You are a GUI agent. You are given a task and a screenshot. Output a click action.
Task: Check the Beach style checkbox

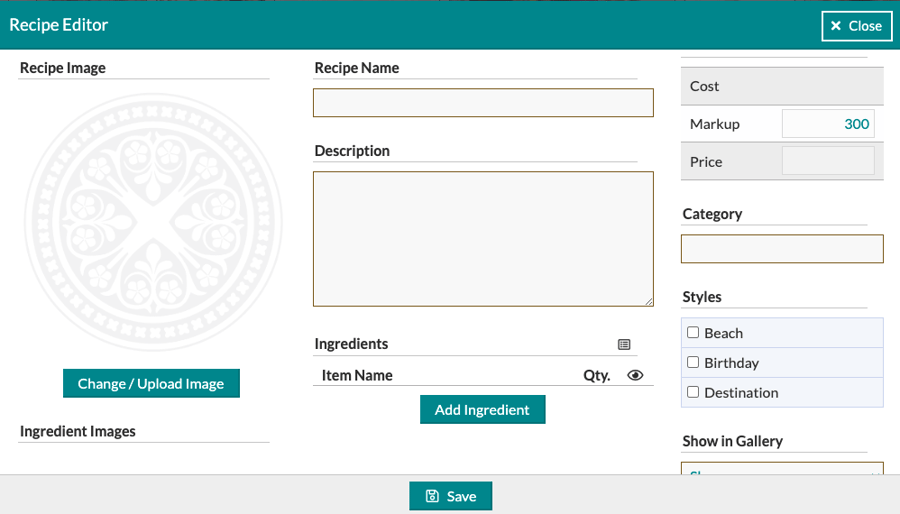coord(693,333)
